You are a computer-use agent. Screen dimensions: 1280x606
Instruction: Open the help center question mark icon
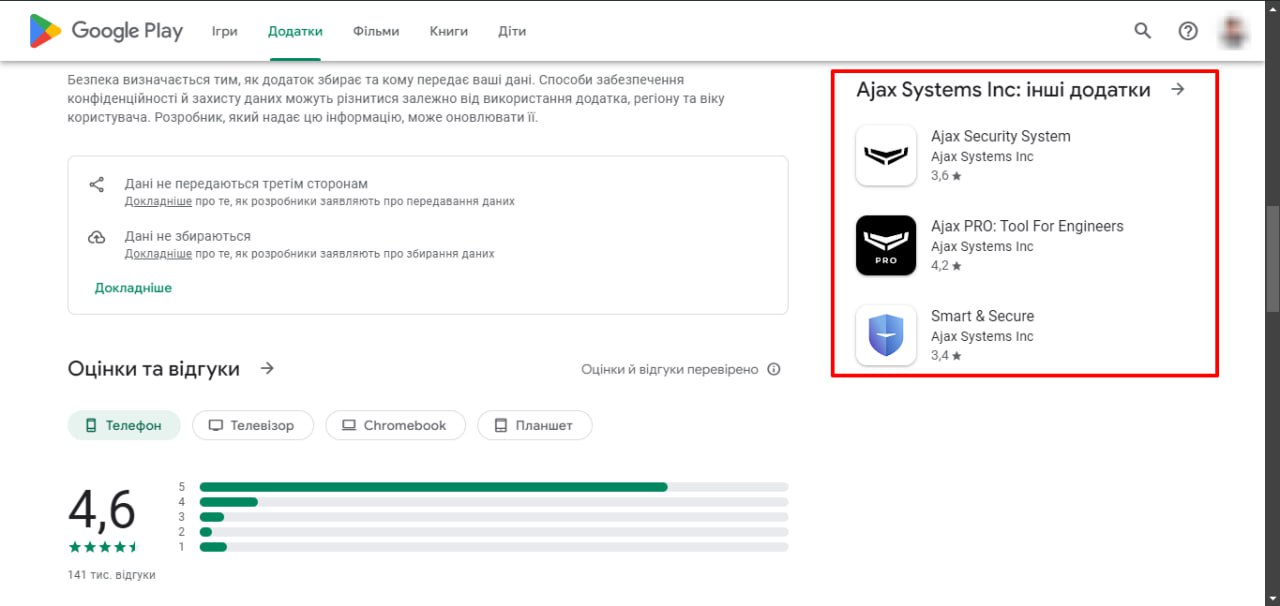click(x=1188, y=31)
